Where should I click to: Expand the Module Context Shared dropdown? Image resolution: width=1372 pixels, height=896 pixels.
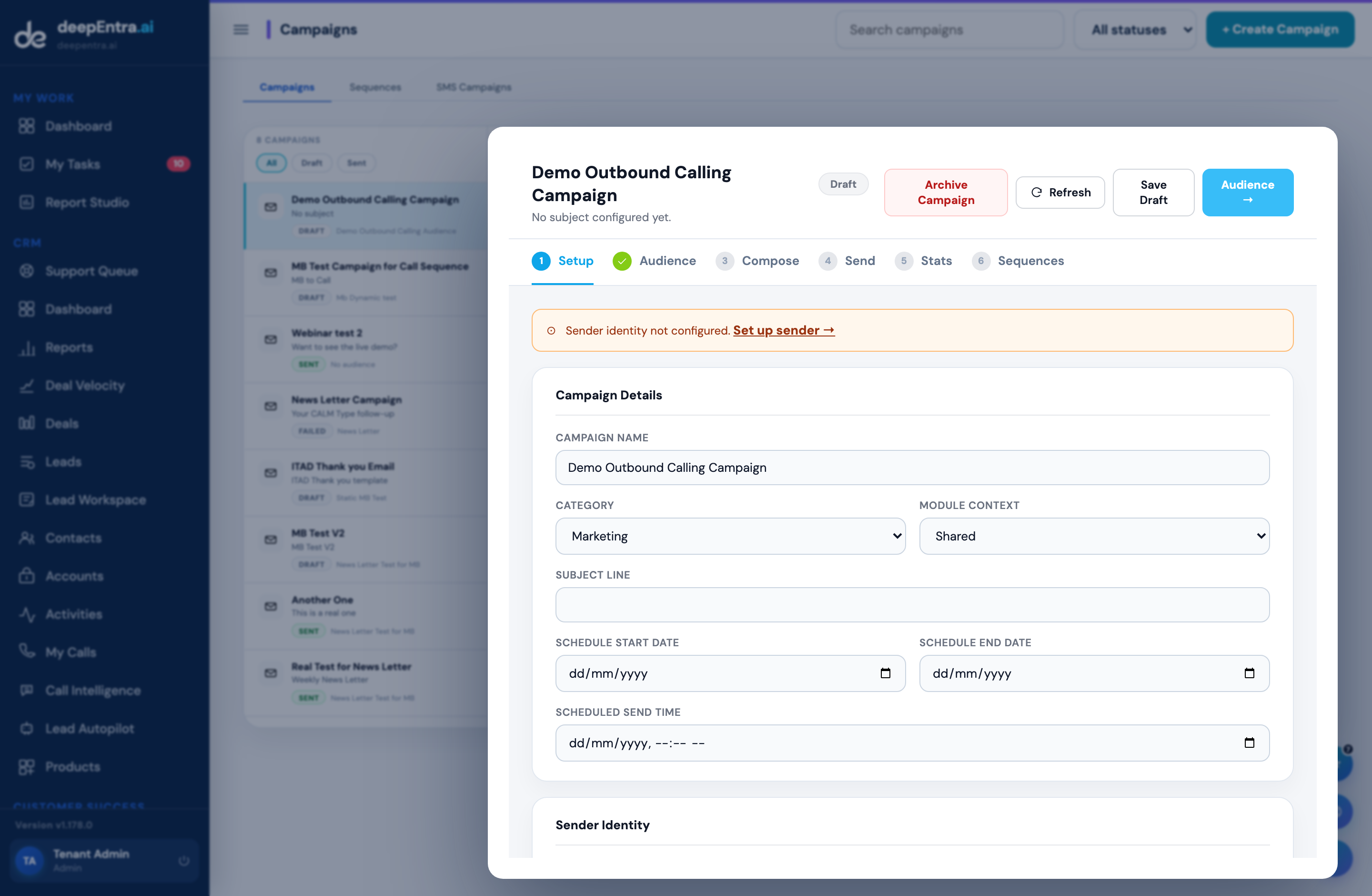1094,536
